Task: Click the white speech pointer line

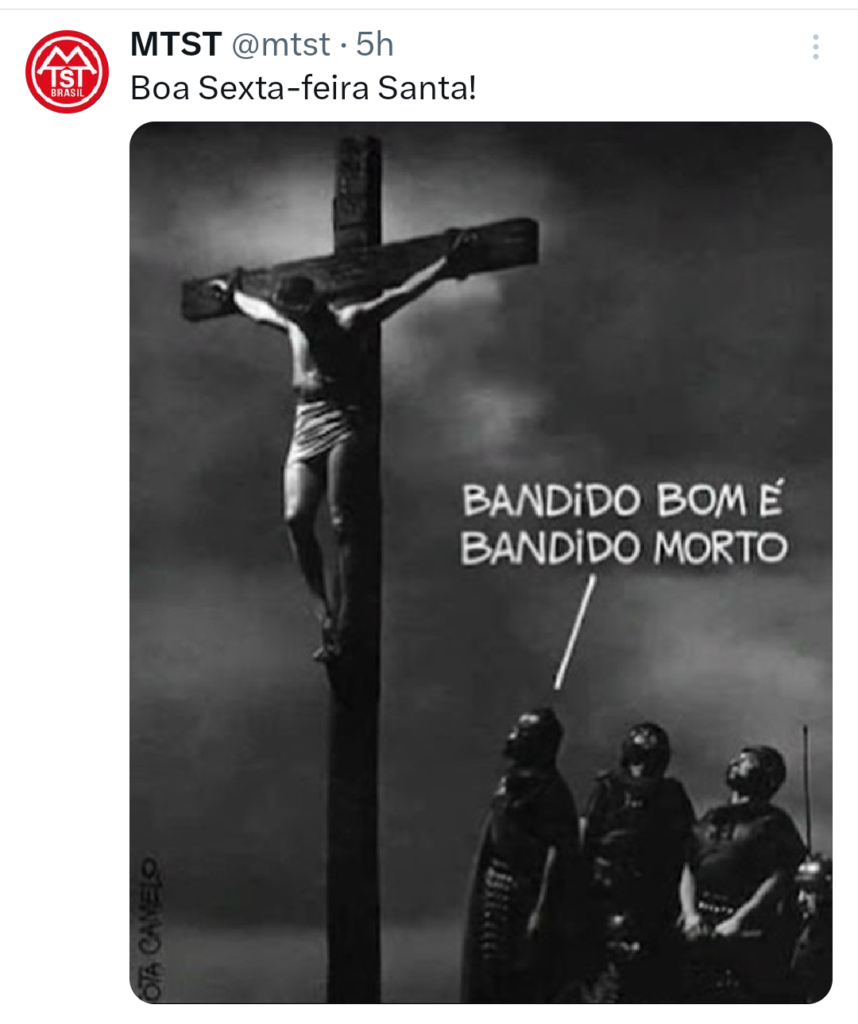Action: tap(575, 632)
